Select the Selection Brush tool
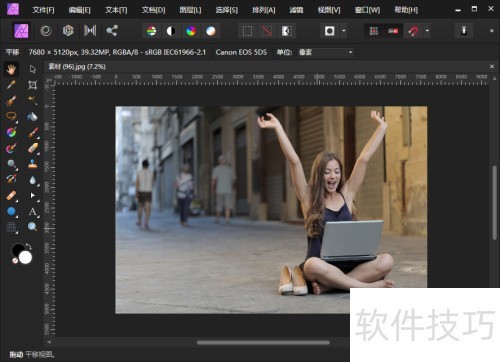The width and height of the screenshot is (500, 362). pyautogui.click(x=11, y=101)
